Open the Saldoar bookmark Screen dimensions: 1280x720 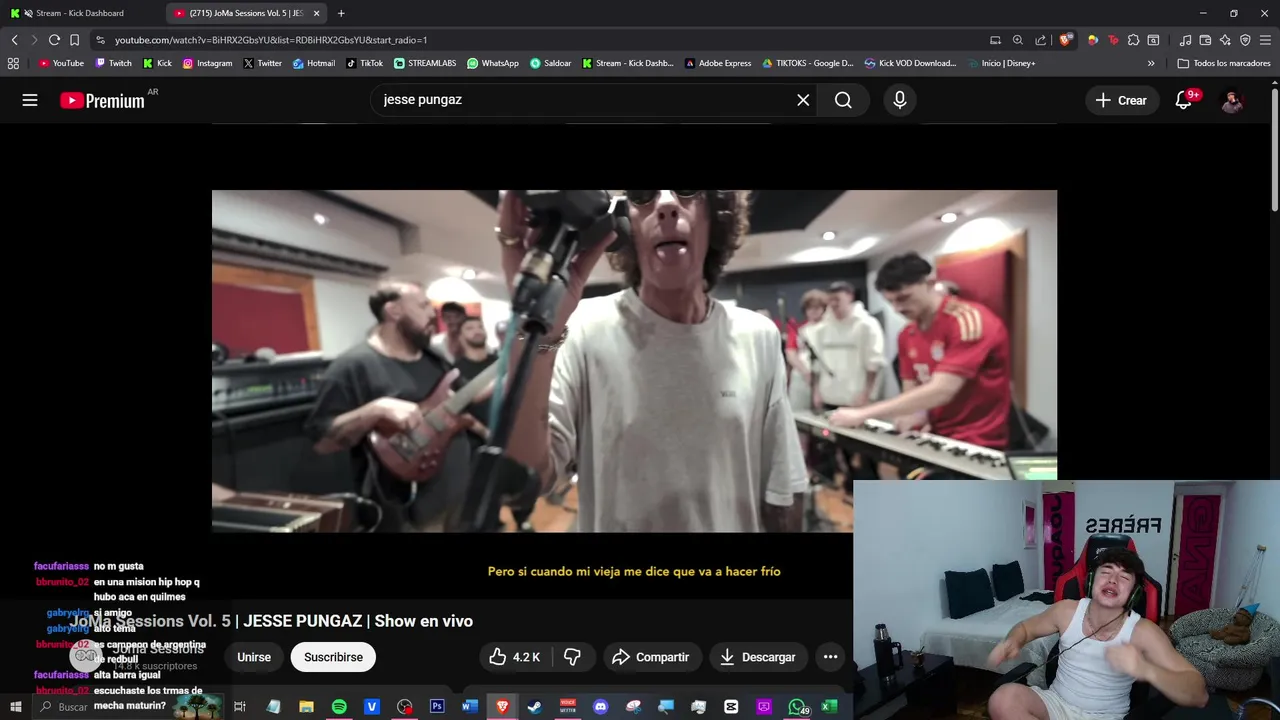coord(550,63)
